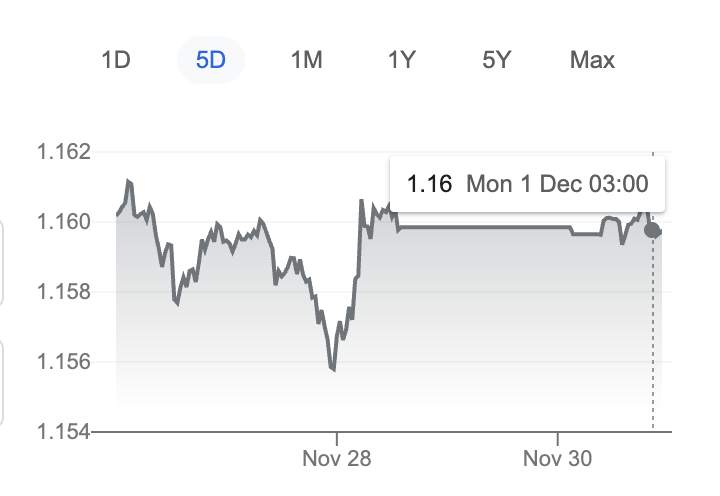Image resolution: width=720 pixels, height=496 pixels.
Task: Open the 5Y chart view
Action: tap(496, 60)
